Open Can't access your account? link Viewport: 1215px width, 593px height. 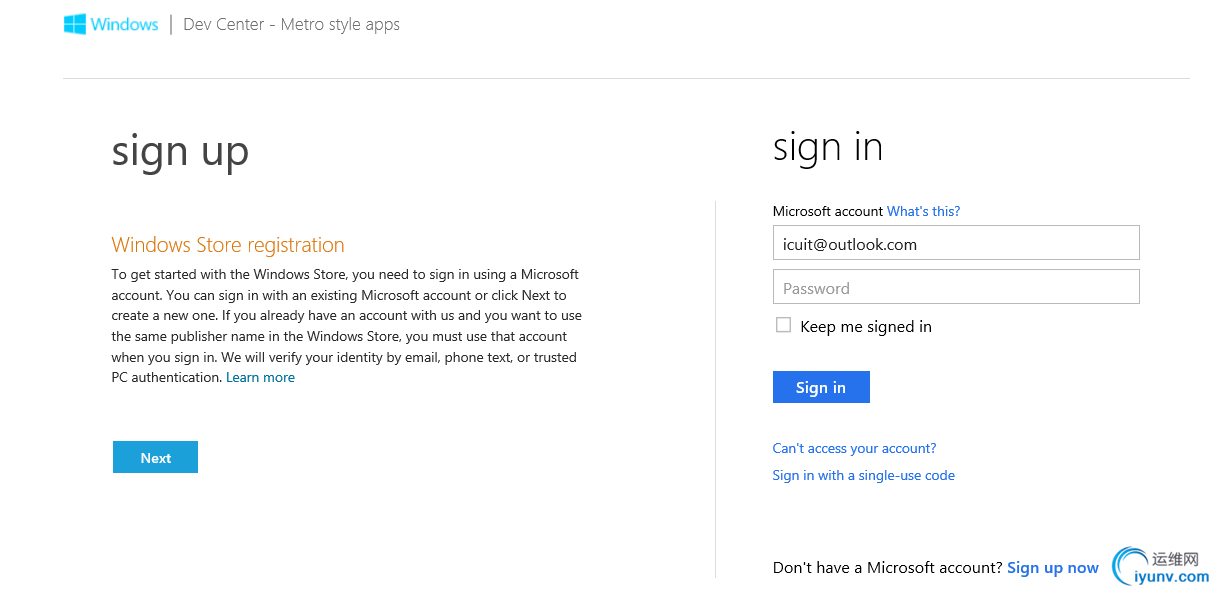pyautogui.click(x=854, y=448)
